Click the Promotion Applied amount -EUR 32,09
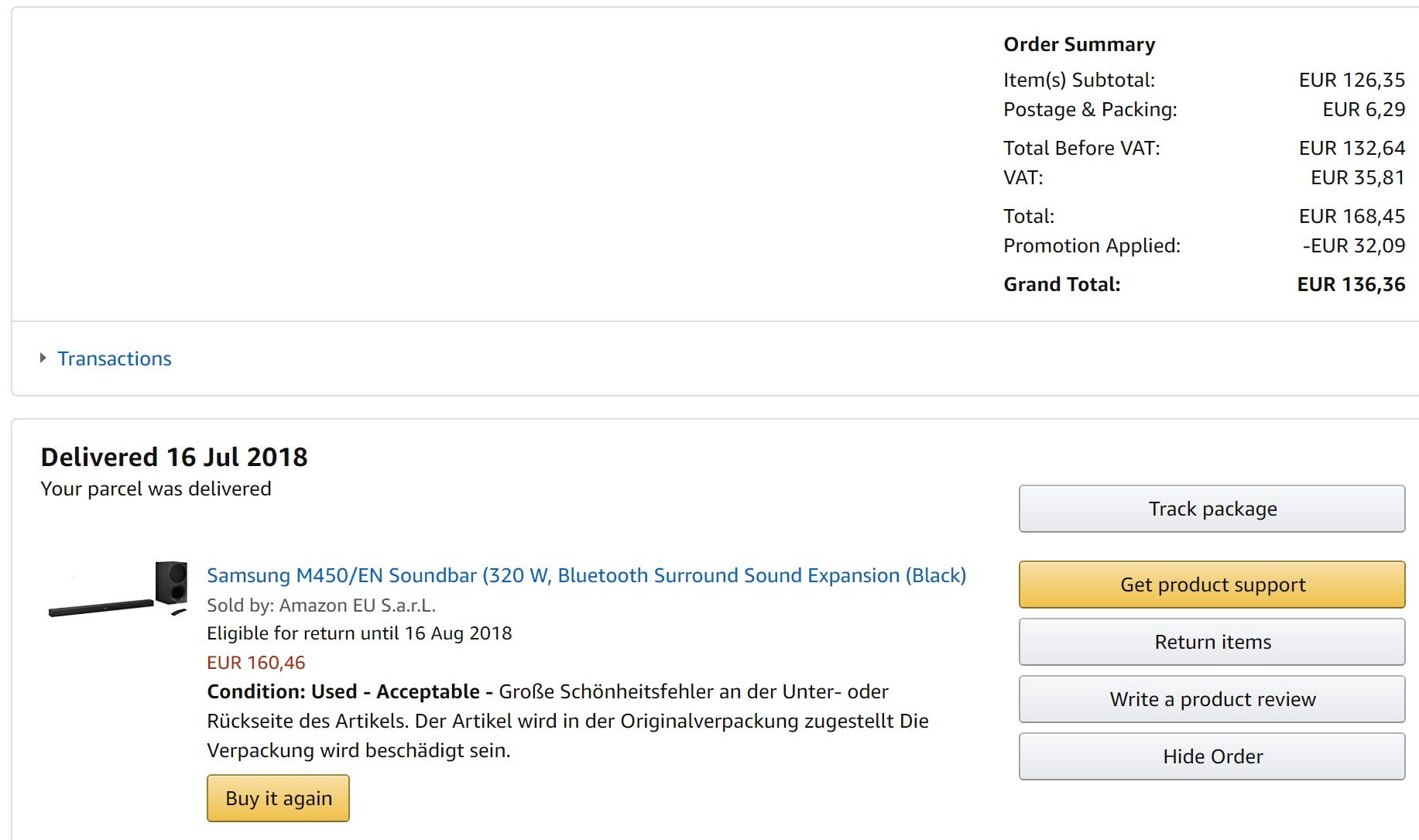This screenshot has height=840, width=1419. [1353, 245]
